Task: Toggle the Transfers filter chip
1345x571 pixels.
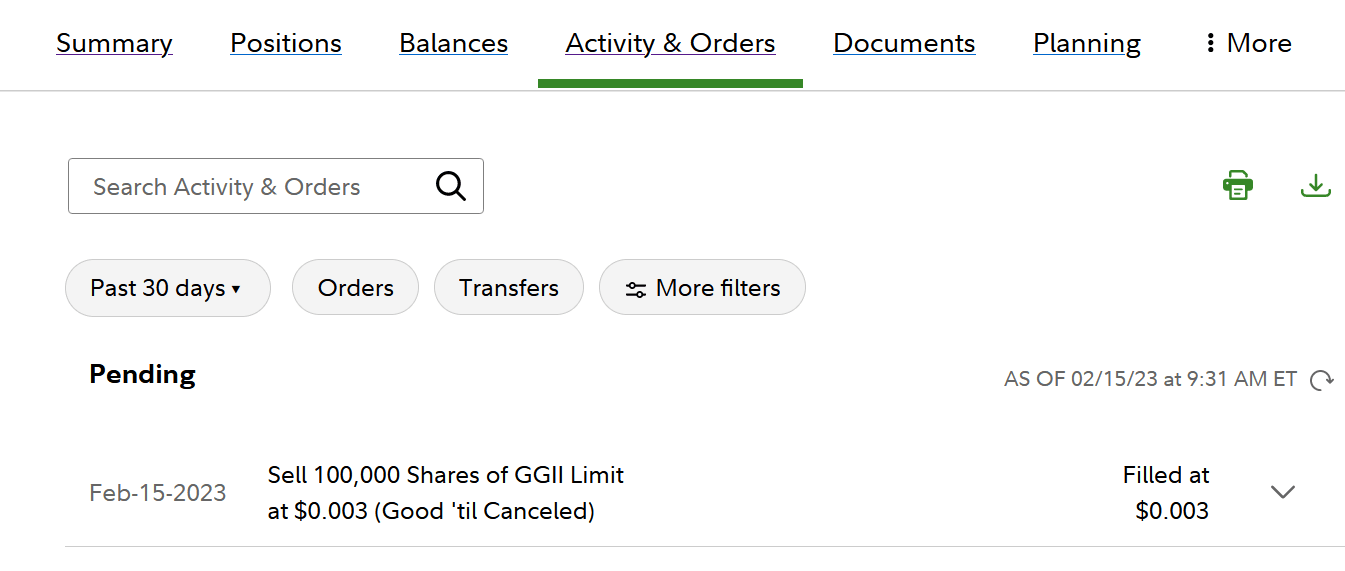Action: (508, 288)
